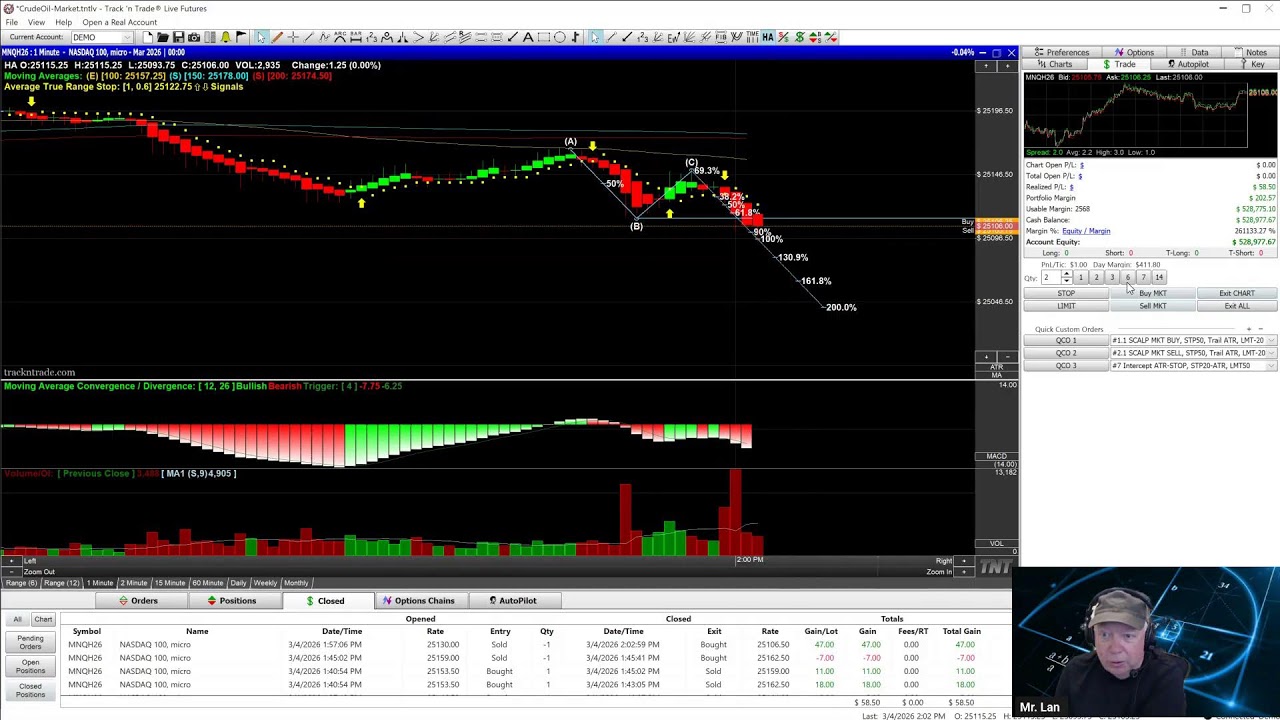Expand the QCO 2 order dropdown
1280x720 pixels.
tap(1271, 353)
